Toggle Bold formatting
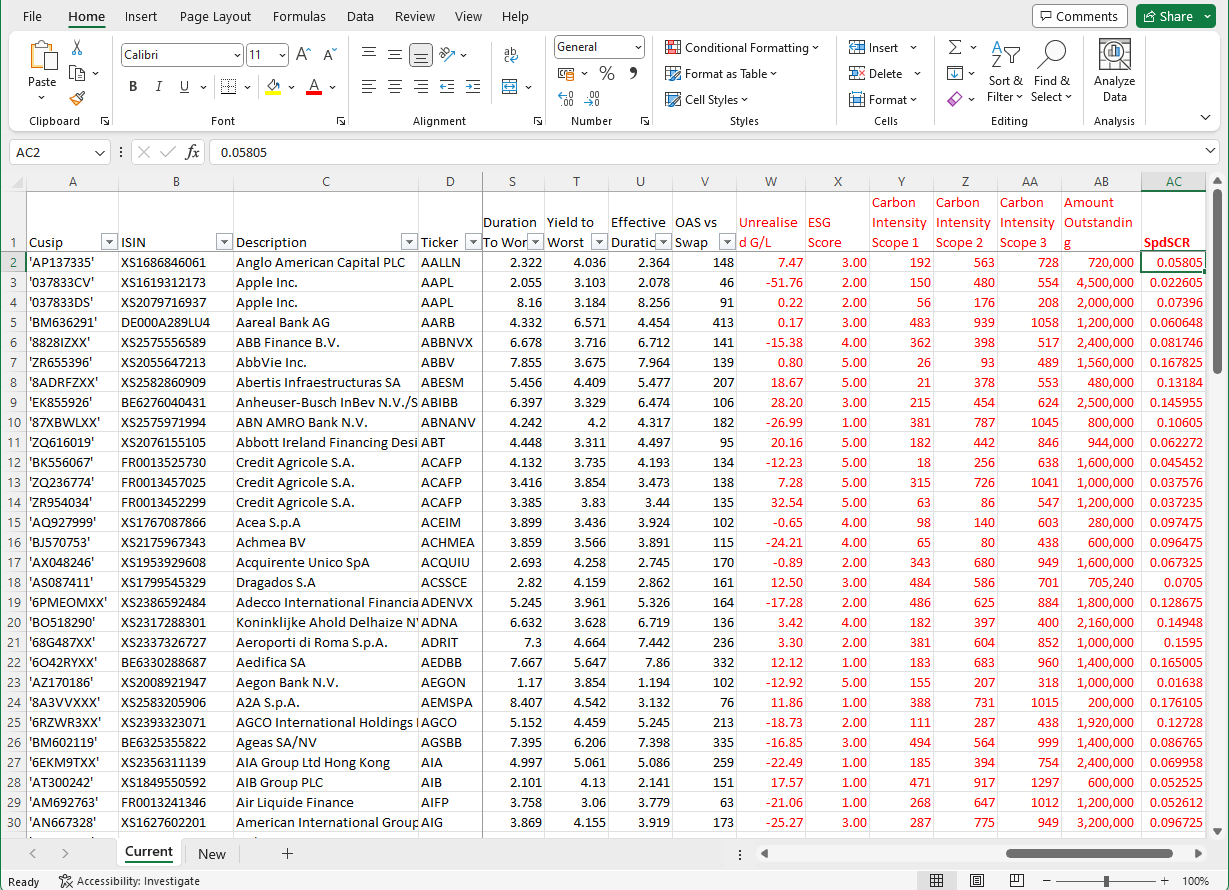The height and width of the screenshot is (890, 1229). pos(133,87)
